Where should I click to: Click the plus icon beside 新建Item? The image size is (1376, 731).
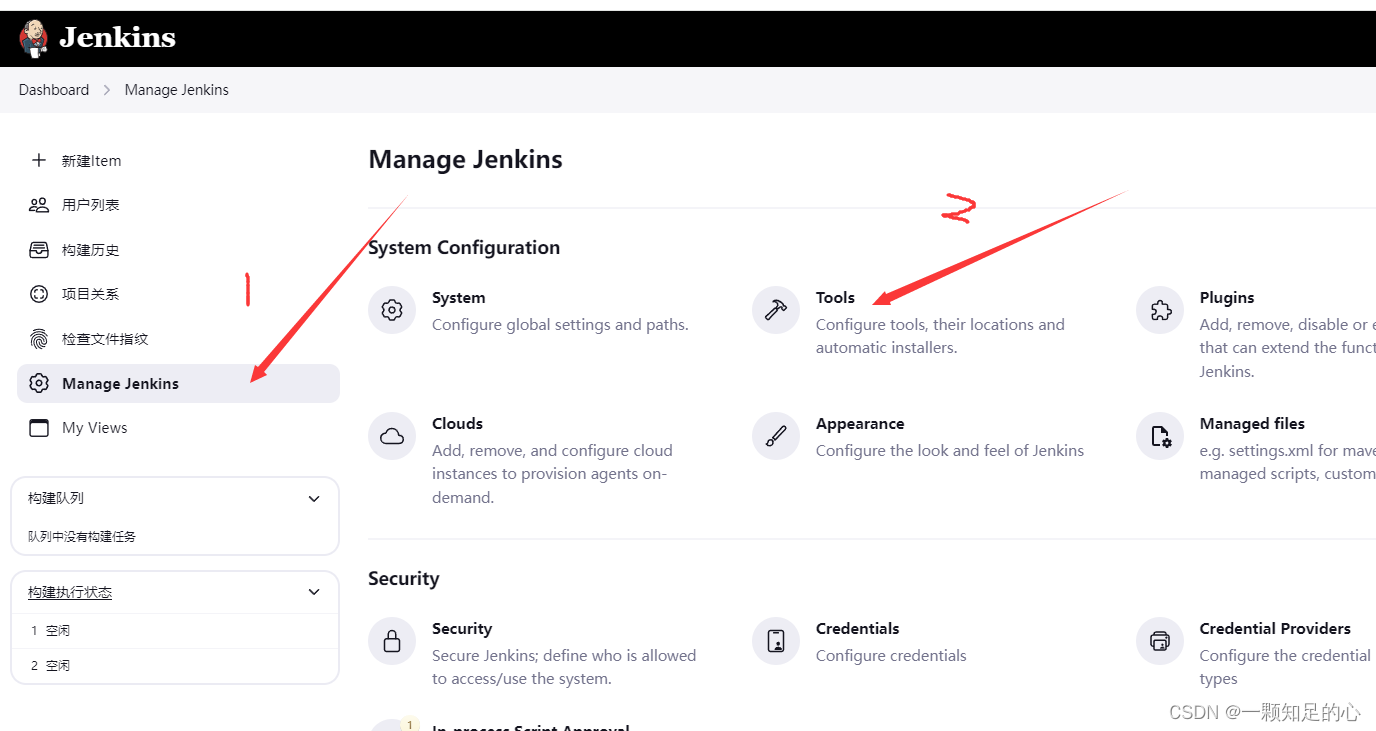coord(39,160)
